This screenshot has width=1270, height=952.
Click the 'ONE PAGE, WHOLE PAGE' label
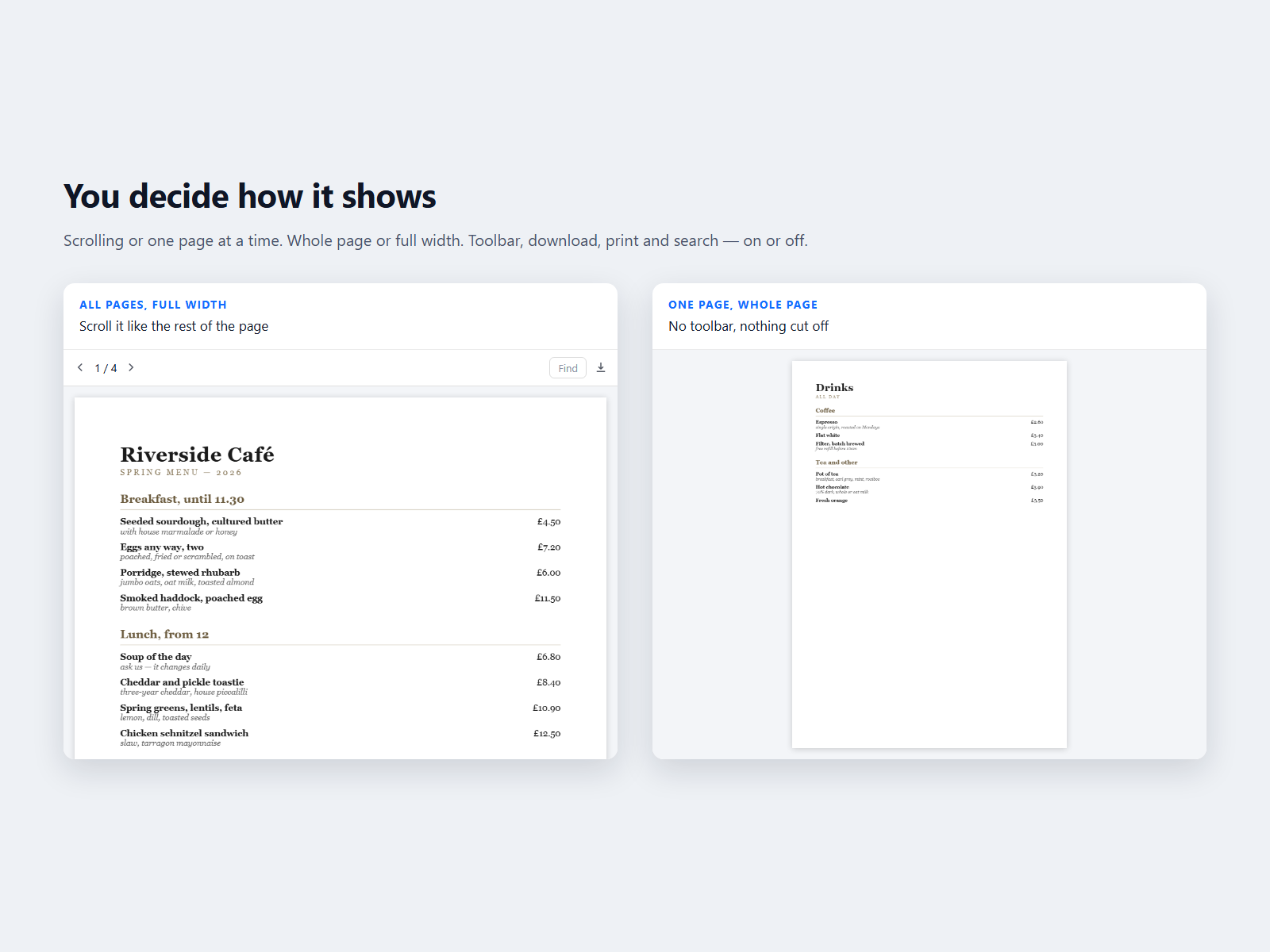pos(743,305)
